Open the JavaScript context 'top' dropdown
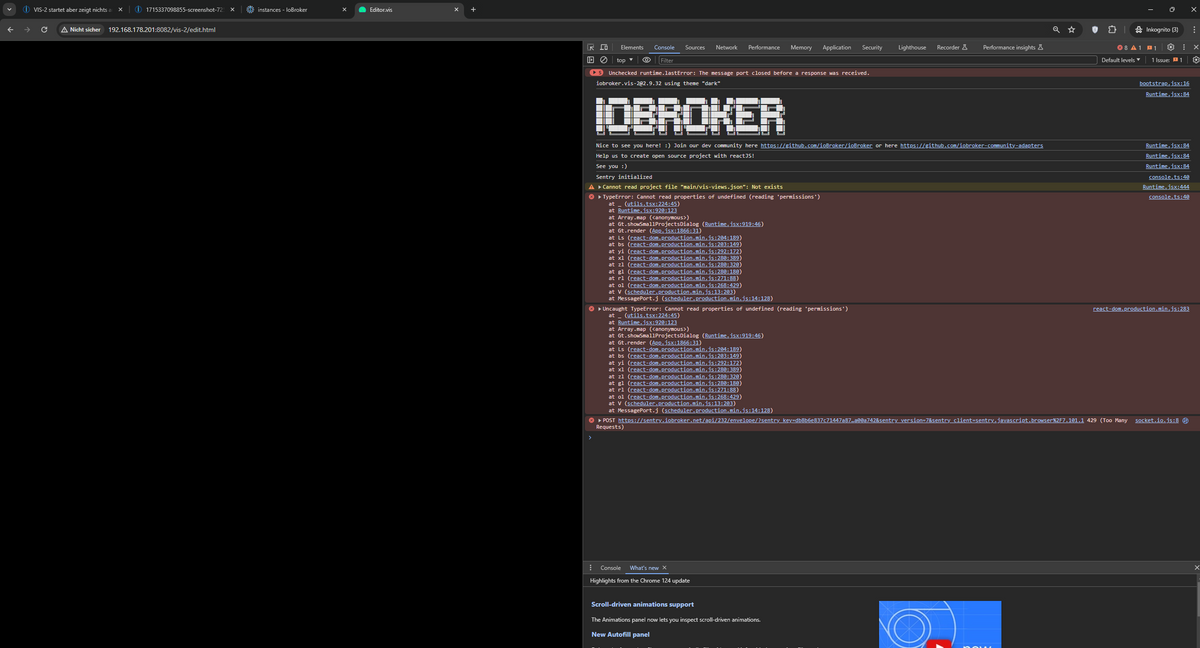Screen dimensions: 1200x648 [x=624, y=60]
